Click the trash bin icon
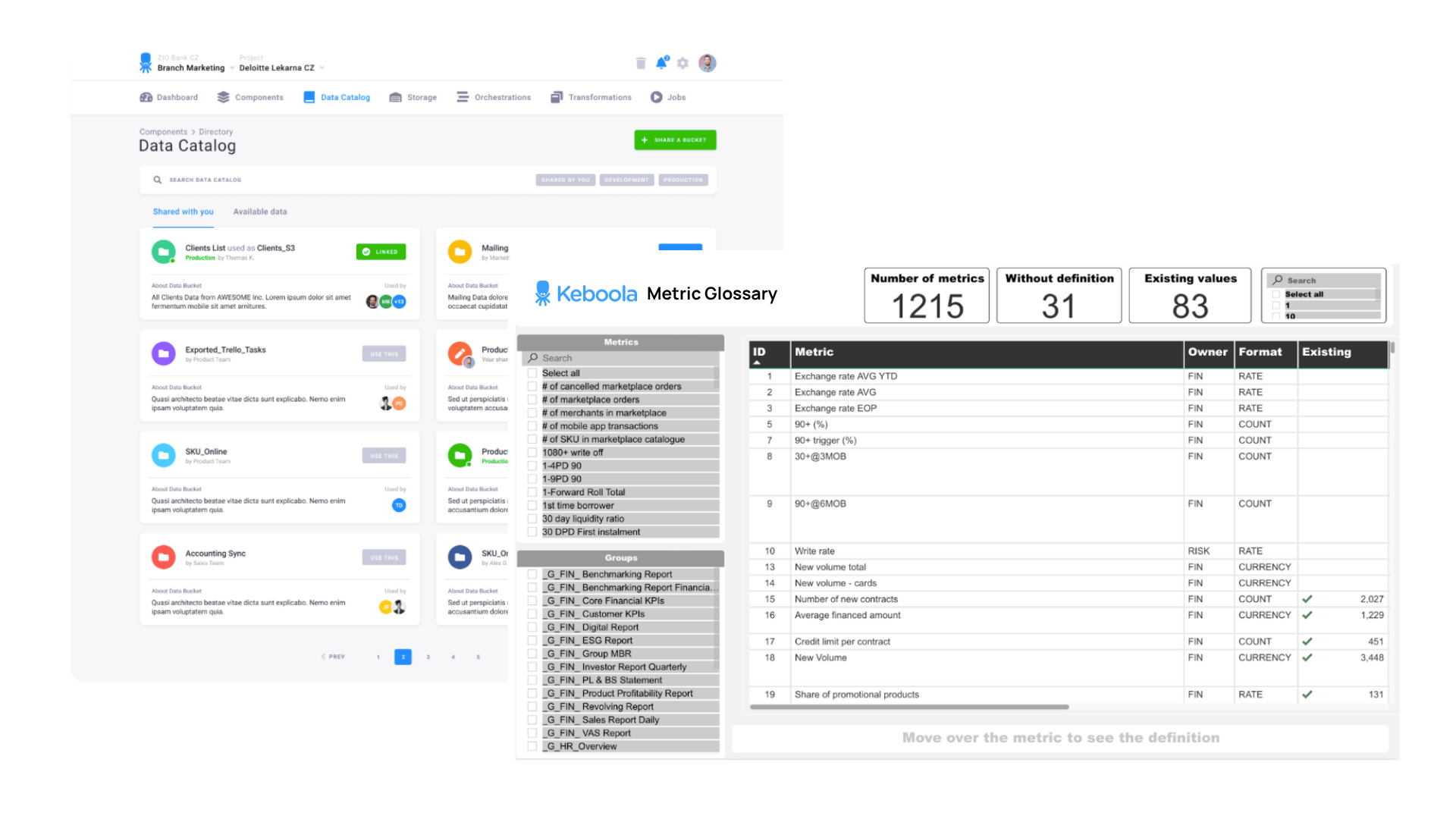This screenshot has width=1456, height=819. 641,63
